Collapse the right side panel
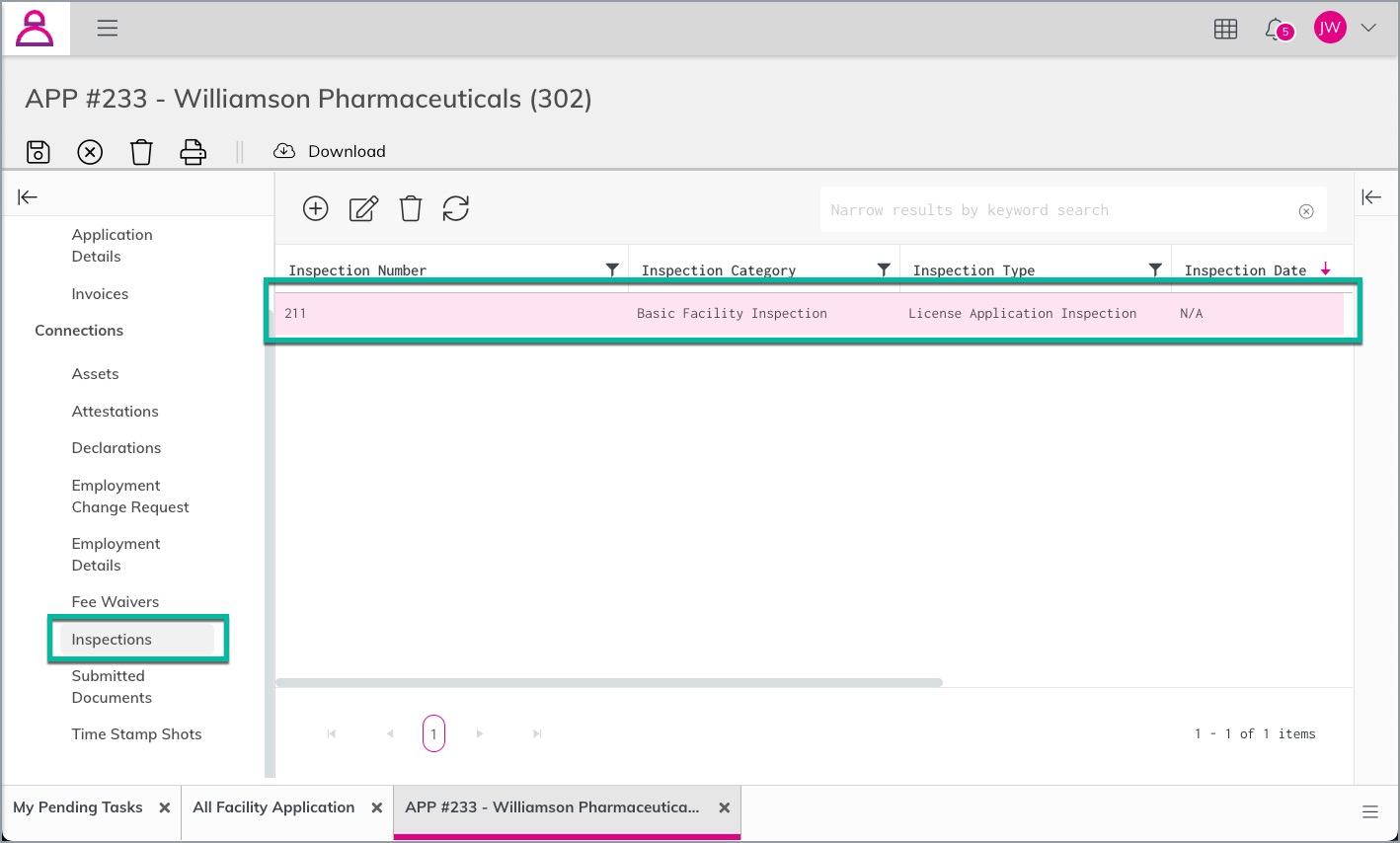Image resolution: width=1400 pixels, height=843 pixels. pos(1371,197)
